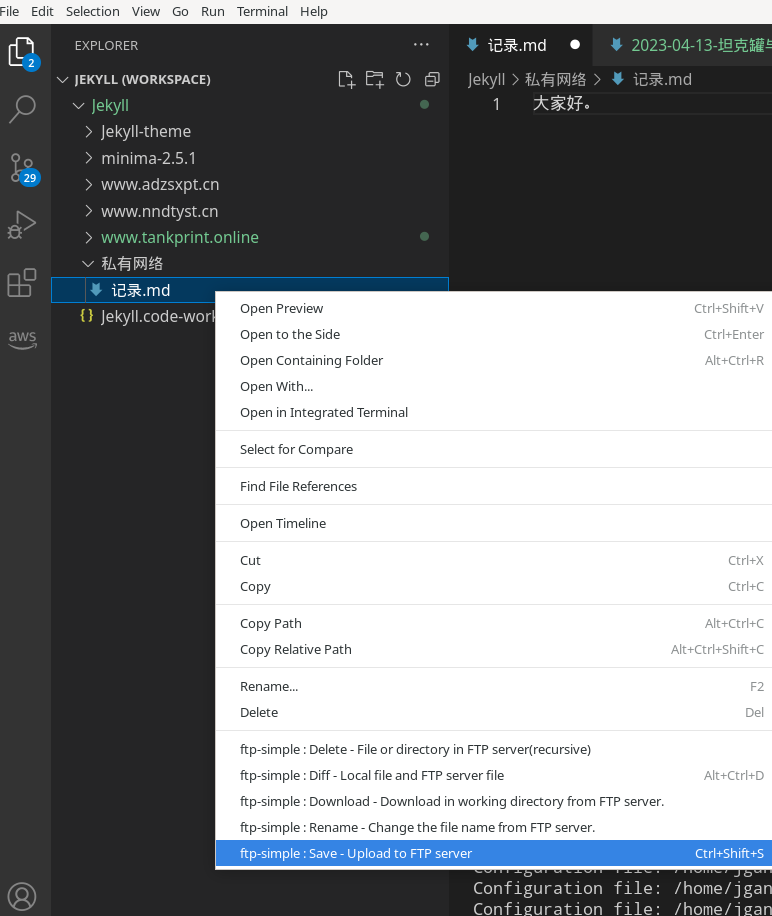Choose Open Timeline
The image size is (772, 916).
pyautogui.click(x=493, y=523)
